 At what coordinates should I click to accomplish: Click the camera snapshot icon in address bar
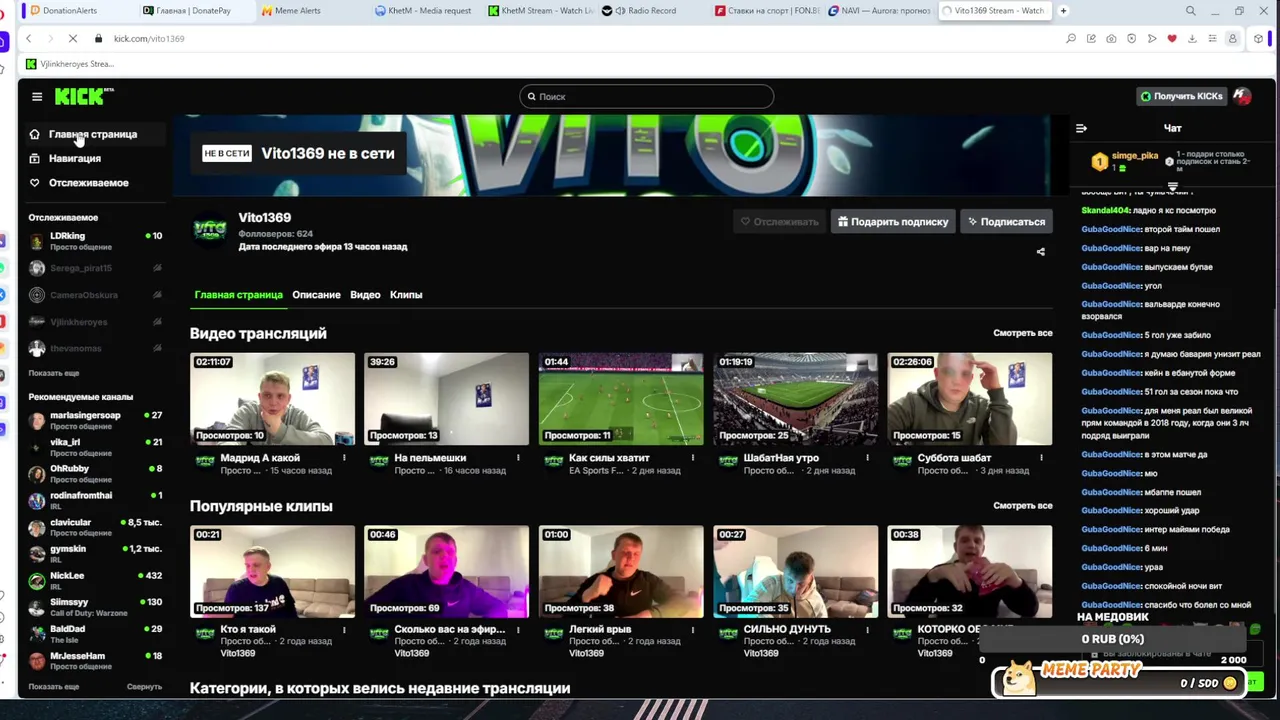click(1111, 38)
